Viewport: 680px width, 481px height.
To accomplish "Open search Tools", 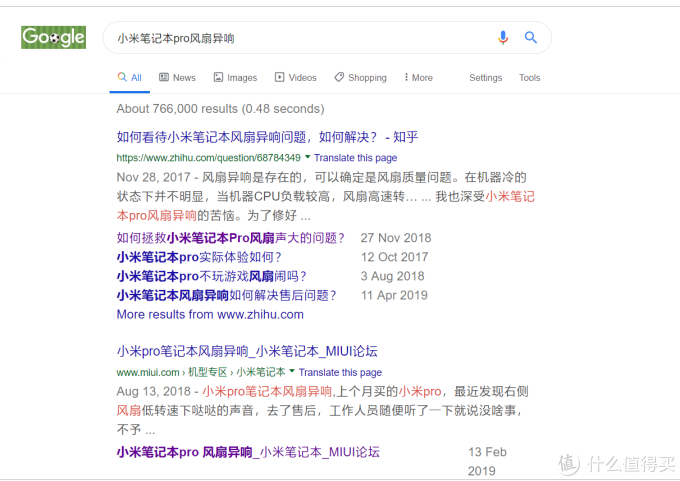I will [x=530, y=78].
